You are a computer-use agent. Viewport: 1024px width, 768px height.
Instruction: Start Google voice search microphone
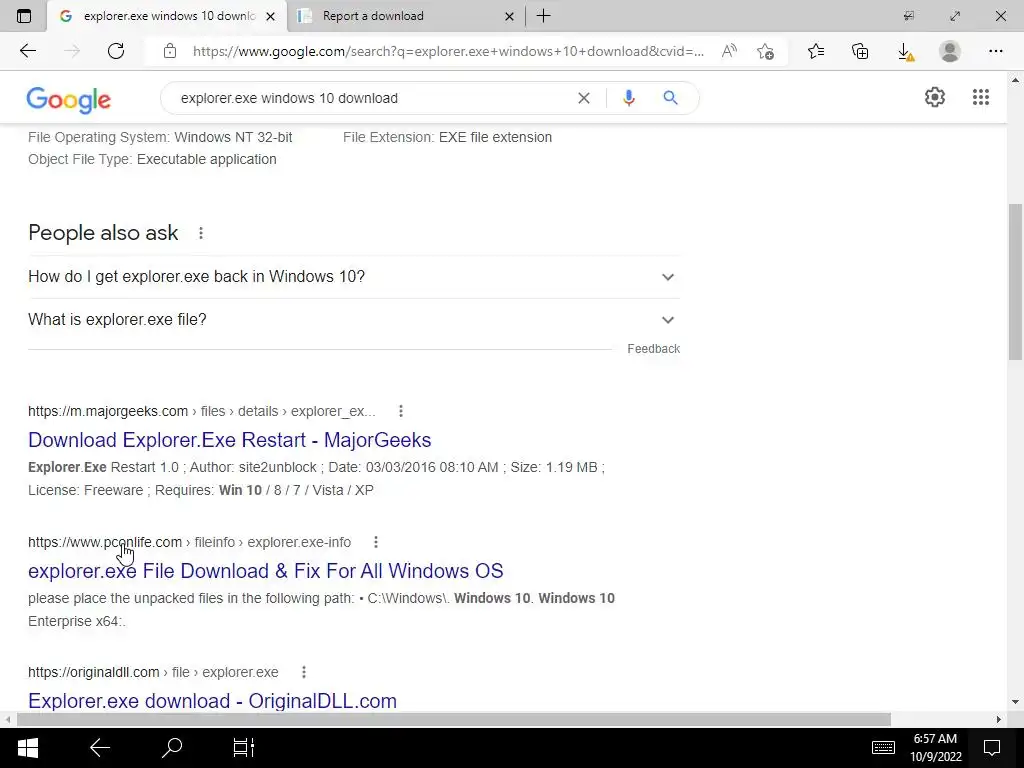click(x=629, y=98)
